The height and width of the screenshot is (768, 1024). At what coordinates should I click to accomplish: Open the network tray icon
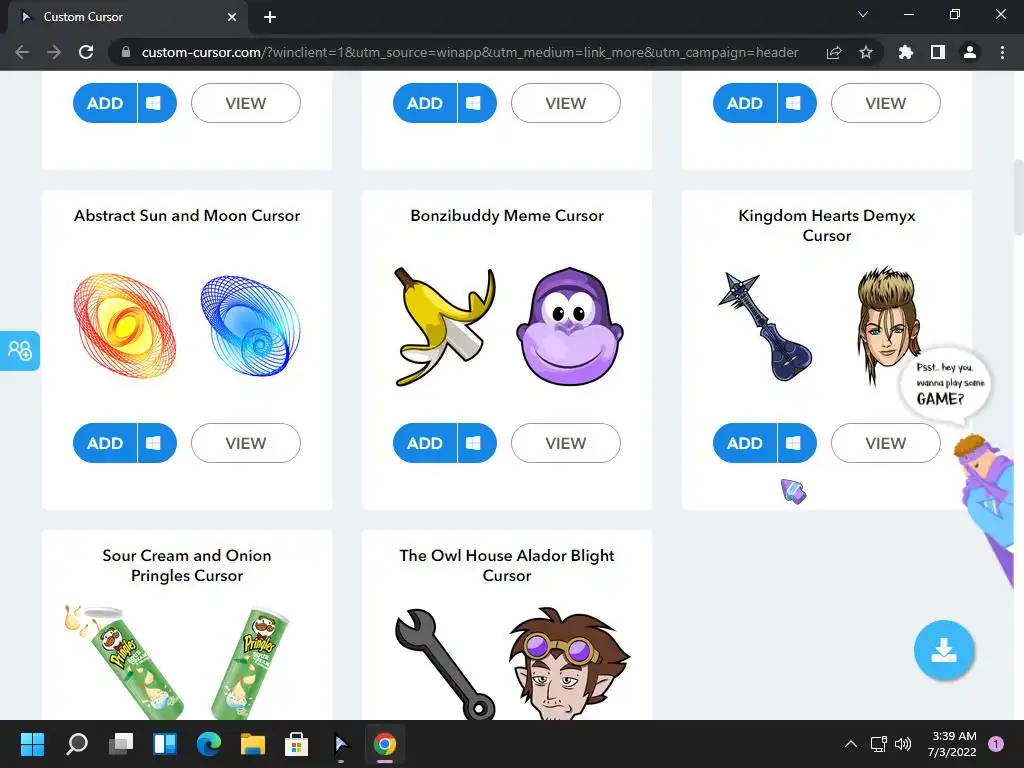pos(878,744)
